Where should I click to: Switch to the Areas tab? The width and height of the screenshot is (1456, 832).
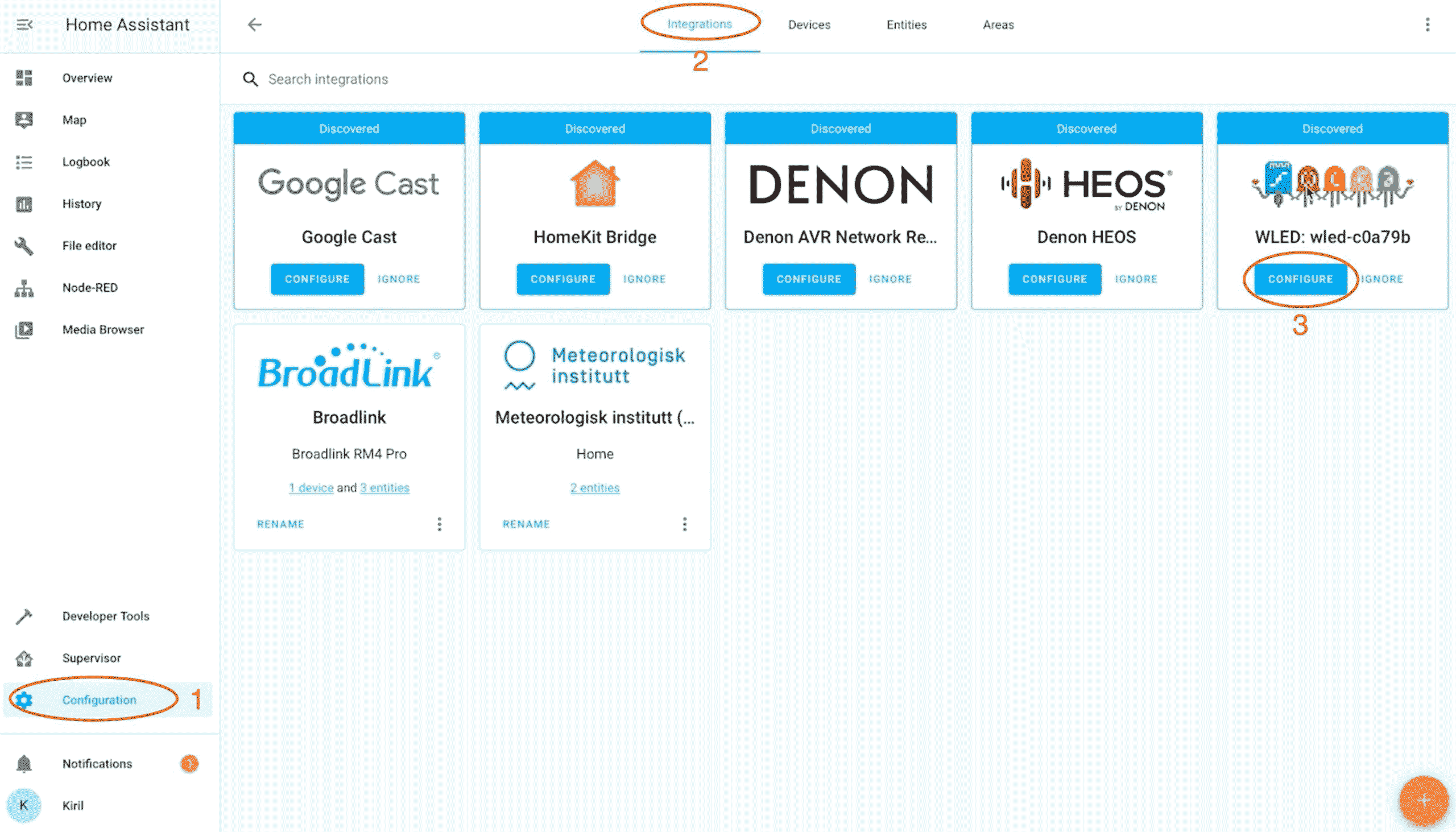998,24
